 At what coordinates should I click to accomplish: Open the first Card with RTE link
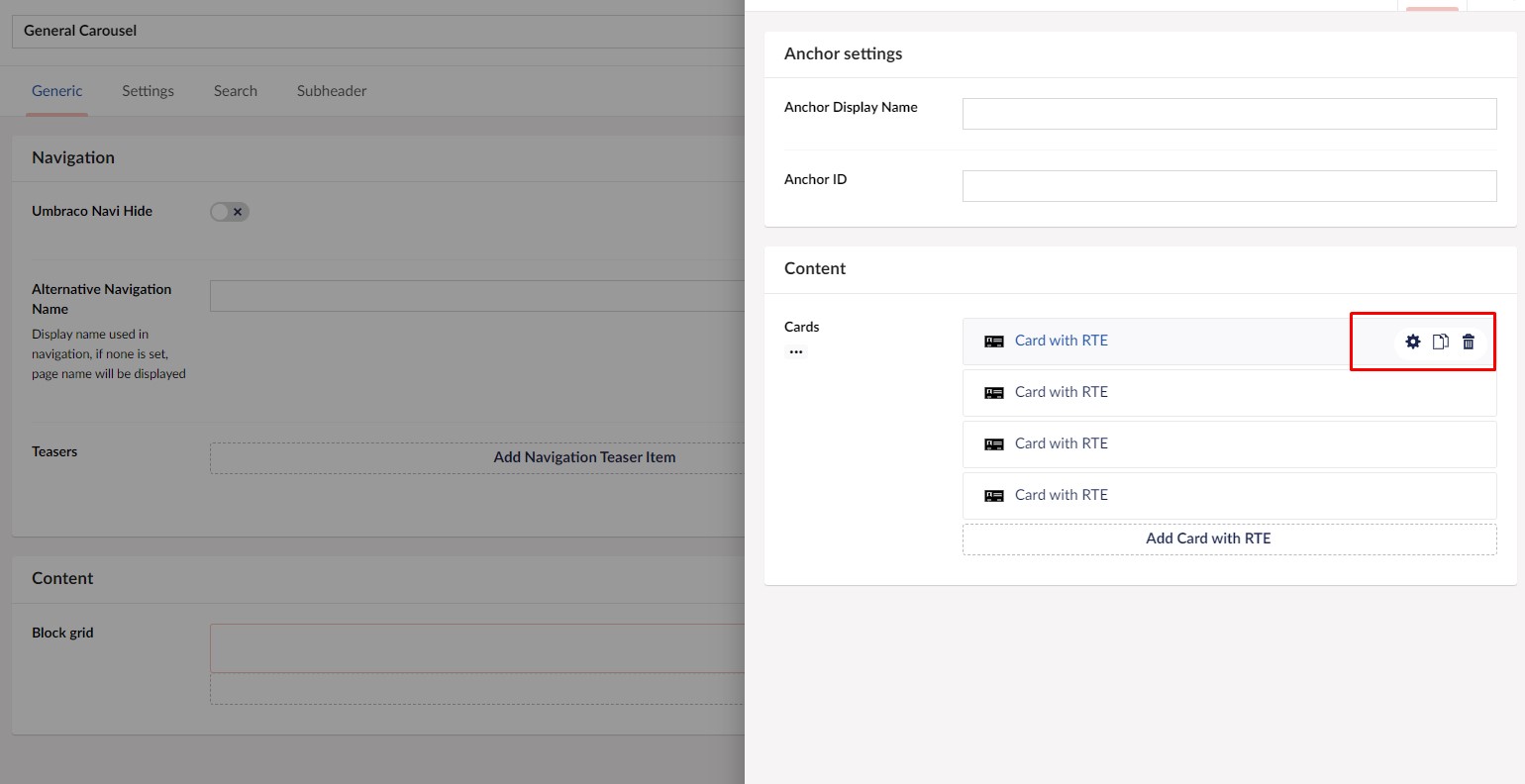point(1061,341)
